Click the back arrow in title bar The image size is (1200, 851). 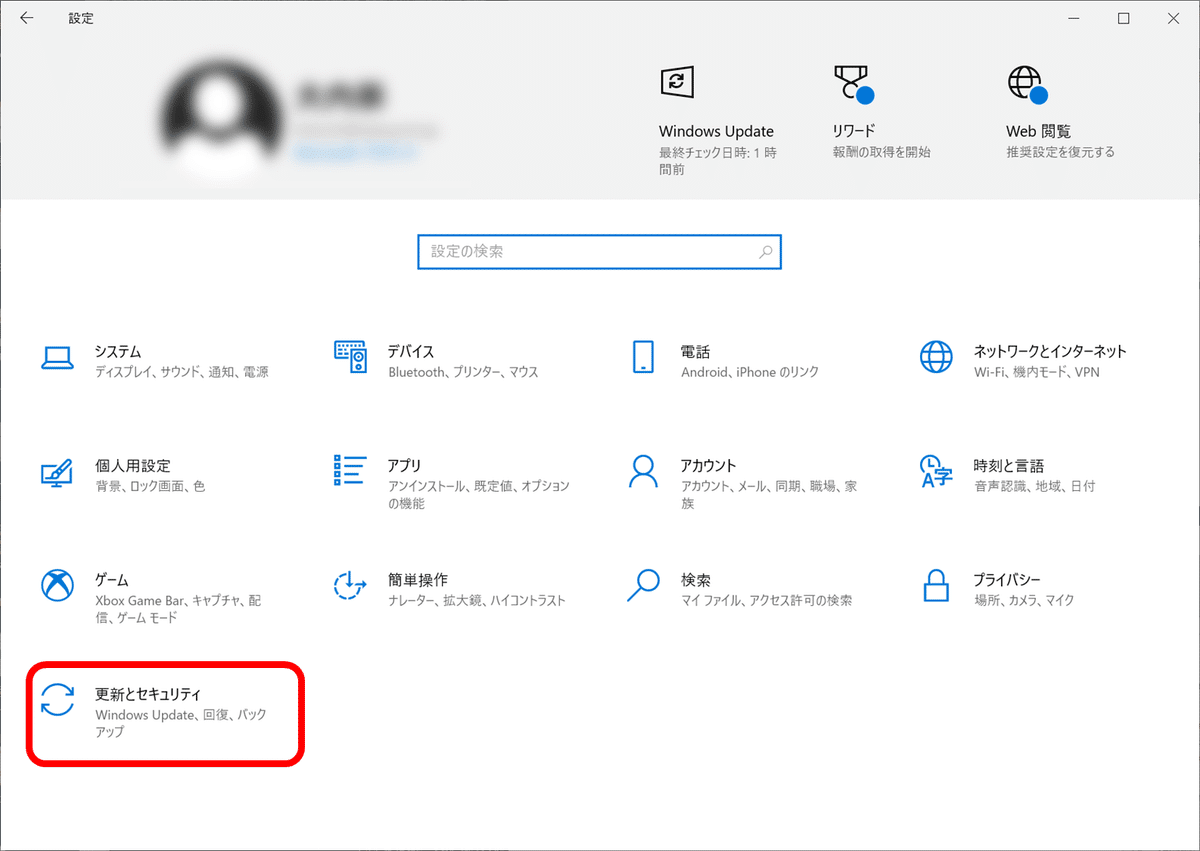pos(27,19)
